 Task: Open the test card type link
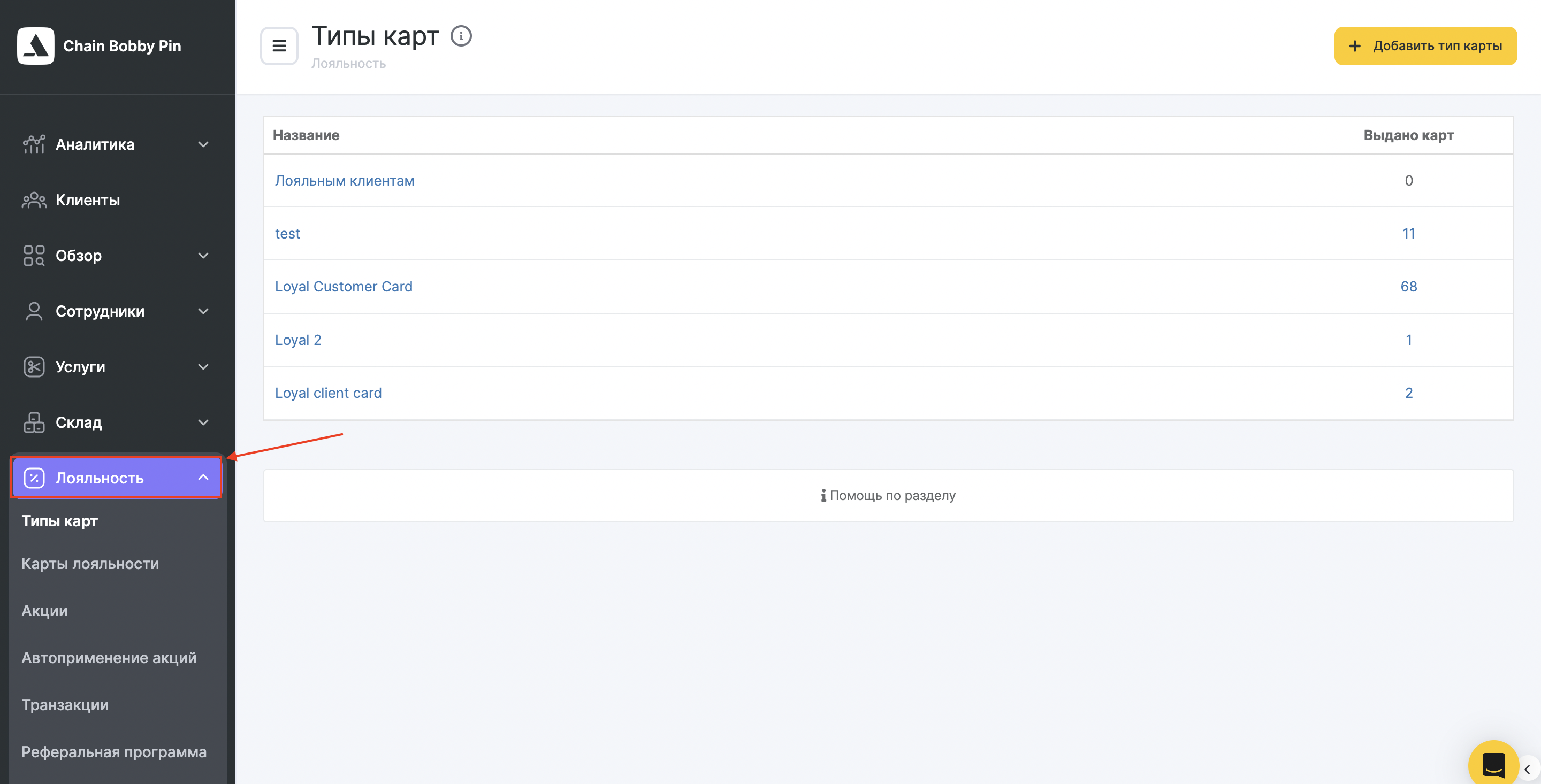287,234
